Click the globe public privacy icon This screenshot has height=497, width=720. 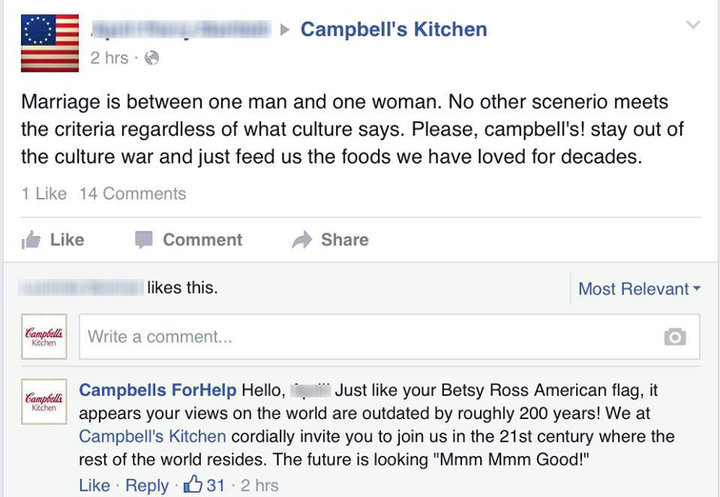152,58
